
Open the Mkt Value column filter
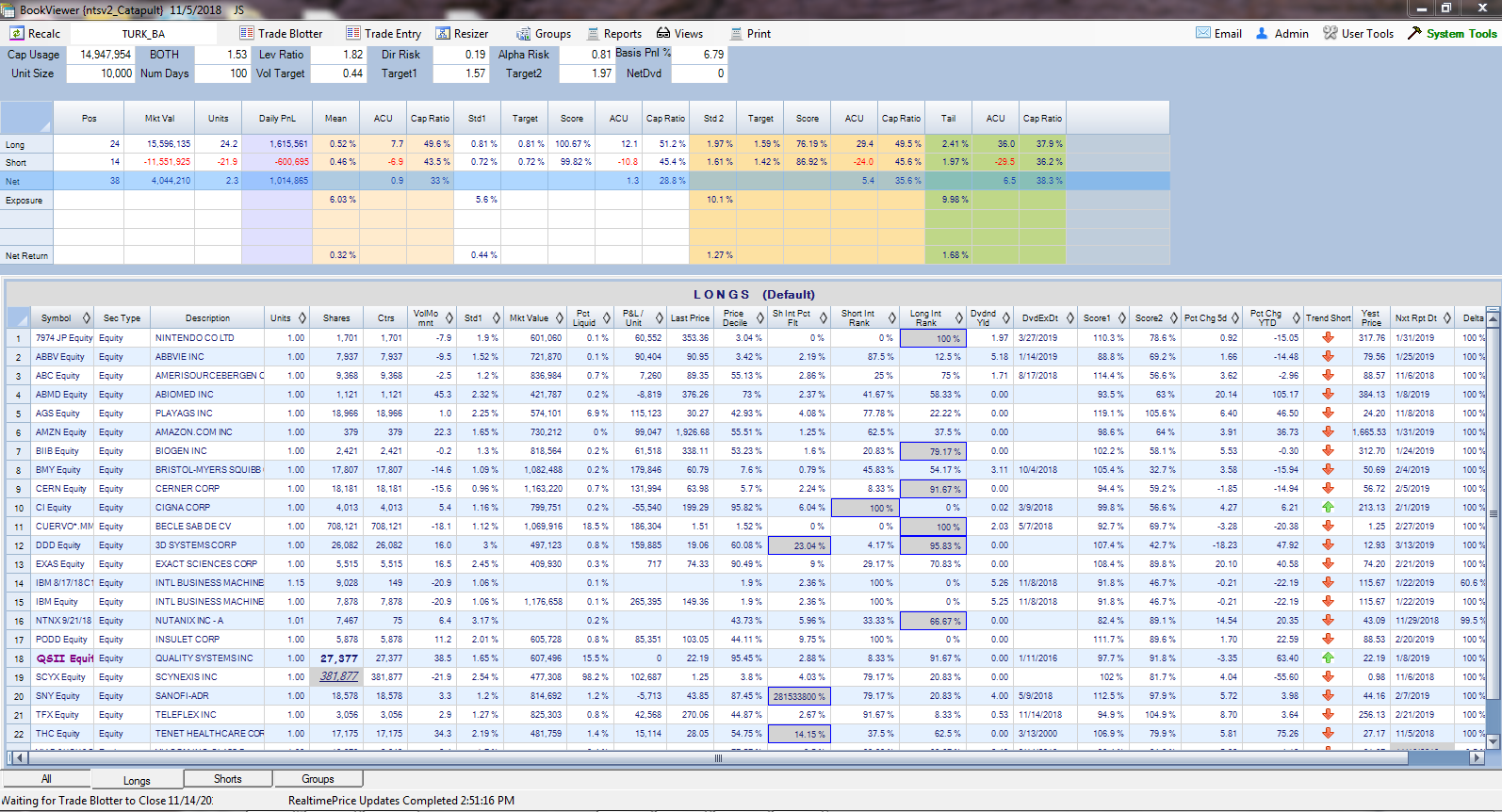tap(560, 318)
